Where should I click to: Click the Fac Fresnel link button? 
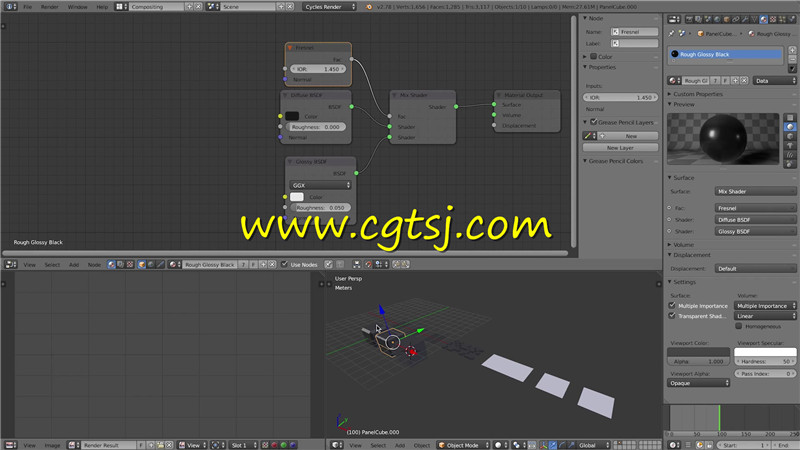point(755,208)
